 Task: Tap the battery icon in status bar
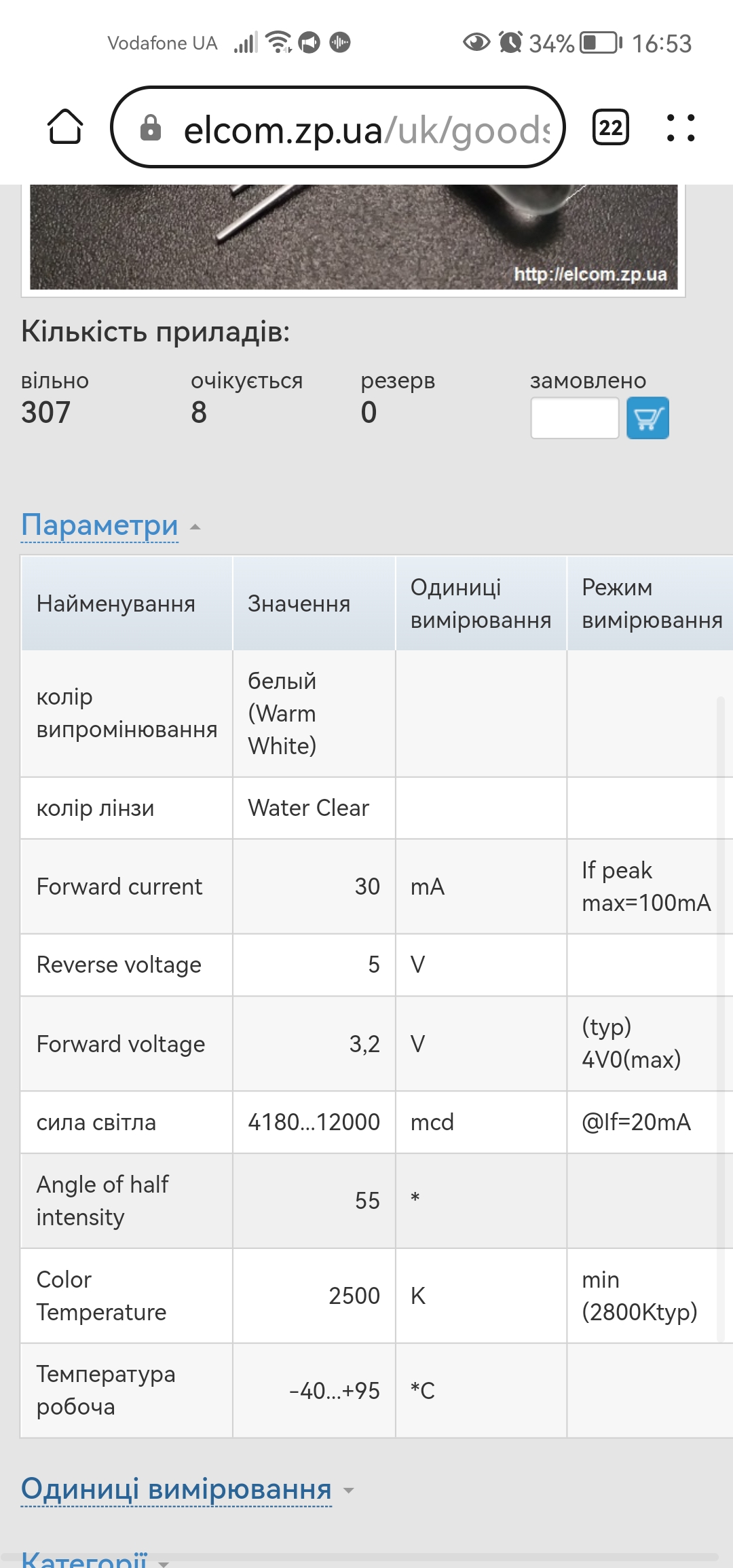click(601, 43)
